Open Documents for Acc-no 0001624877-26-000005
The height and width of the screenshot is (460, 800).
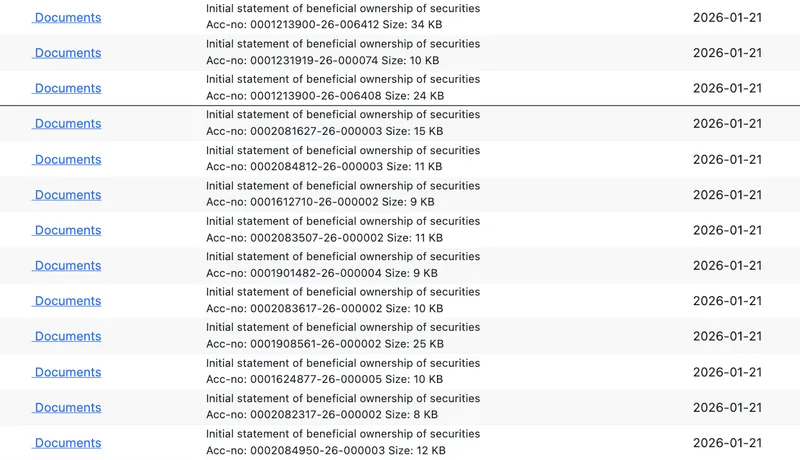pos(67,372)
